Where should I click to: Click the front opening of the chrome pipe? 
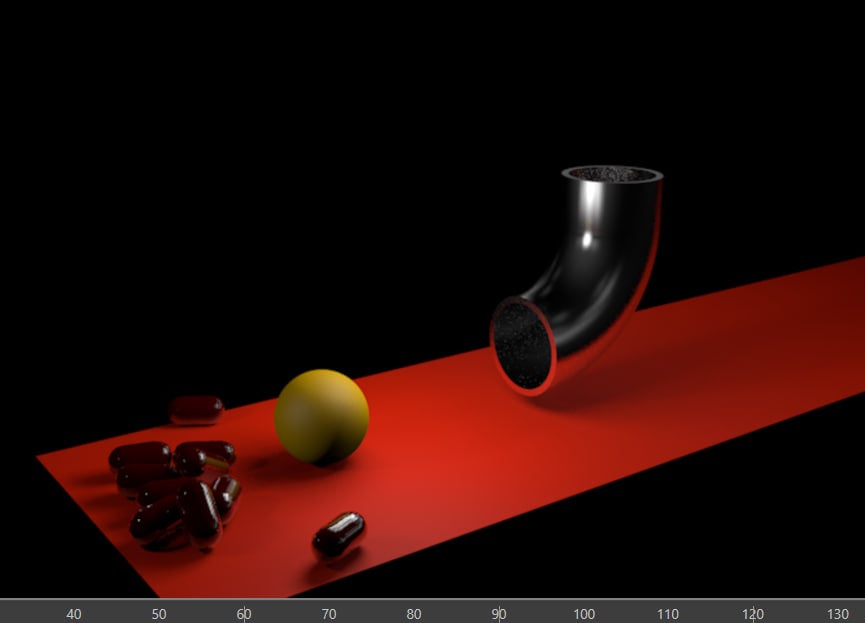[522, 345]
